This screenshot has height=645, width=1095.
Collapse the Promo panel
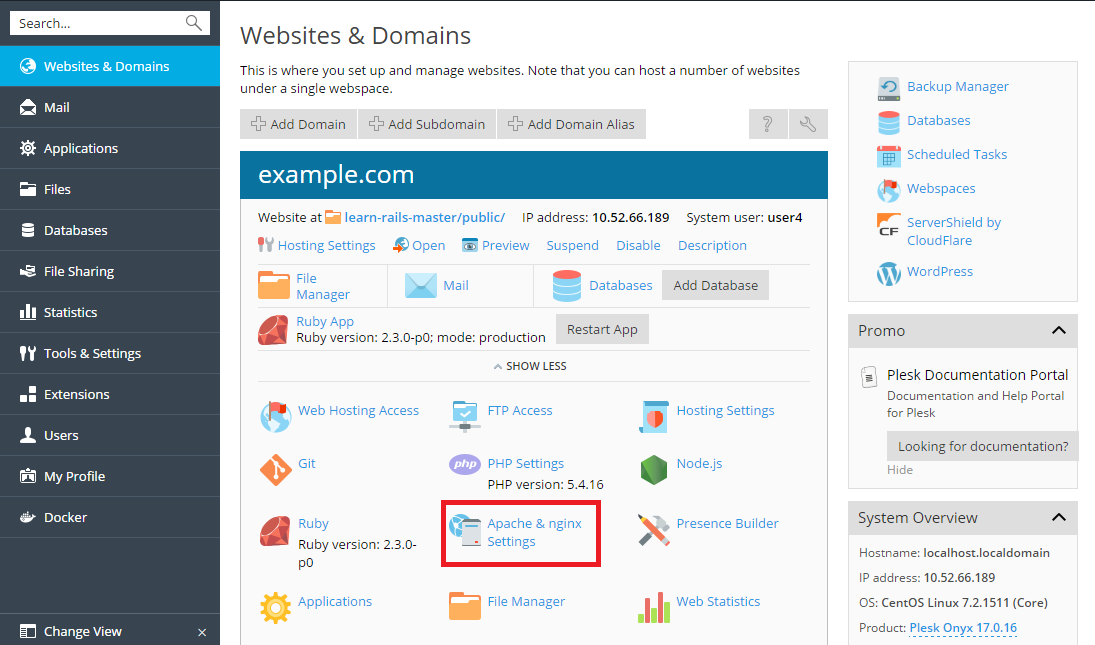click(1058, 330)
